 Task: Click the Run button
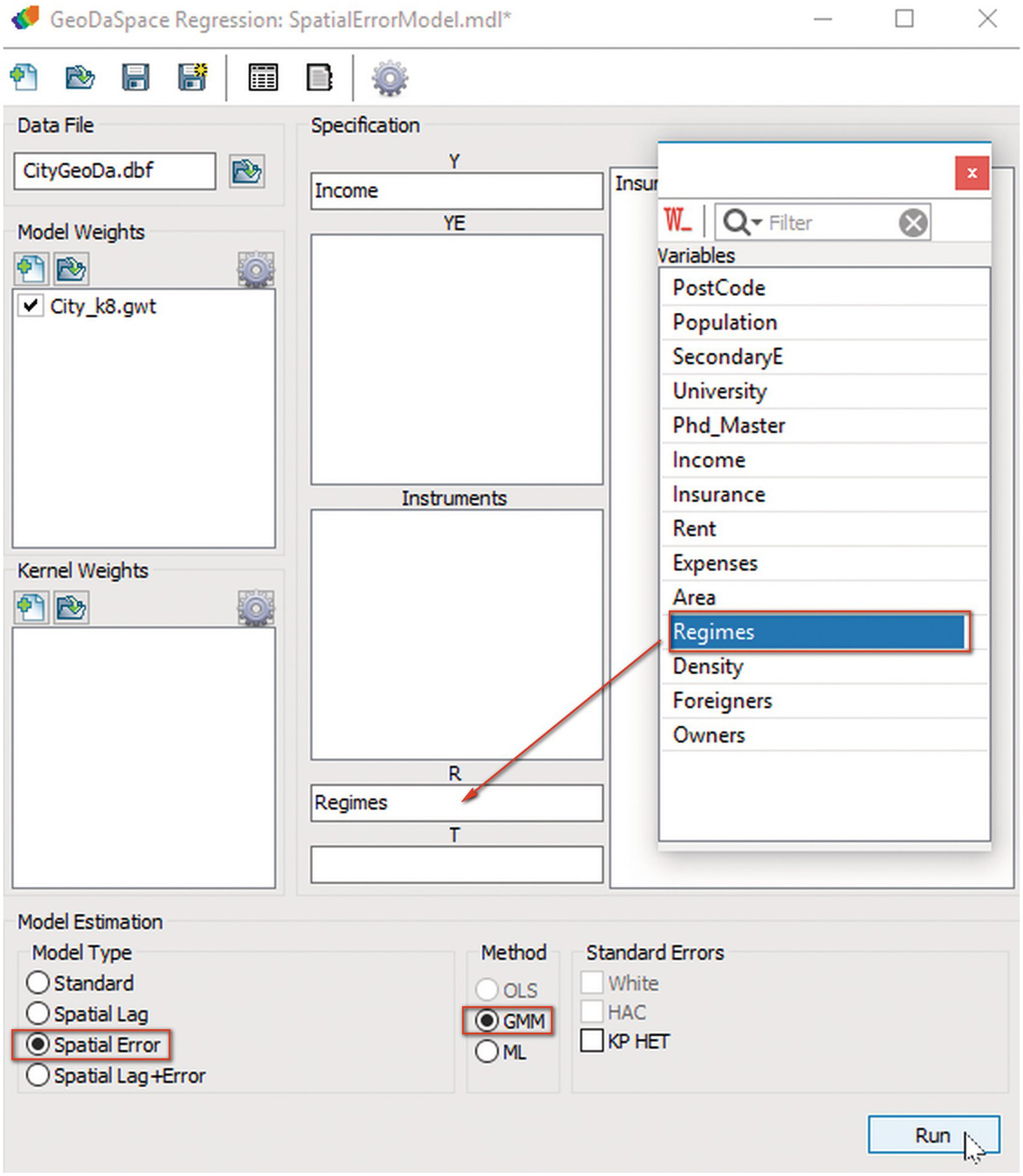pyautogui.click(x=933, y=1135)
